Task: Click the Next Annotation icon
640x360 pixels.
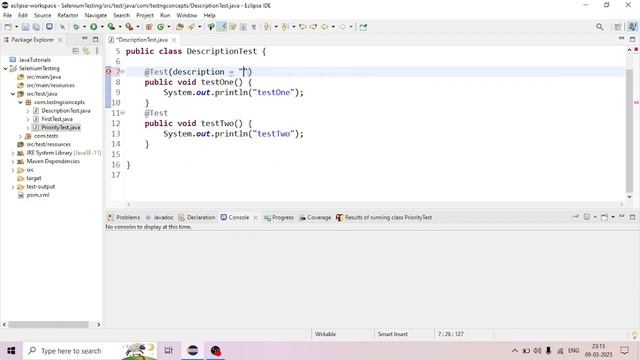Action: 267,27
